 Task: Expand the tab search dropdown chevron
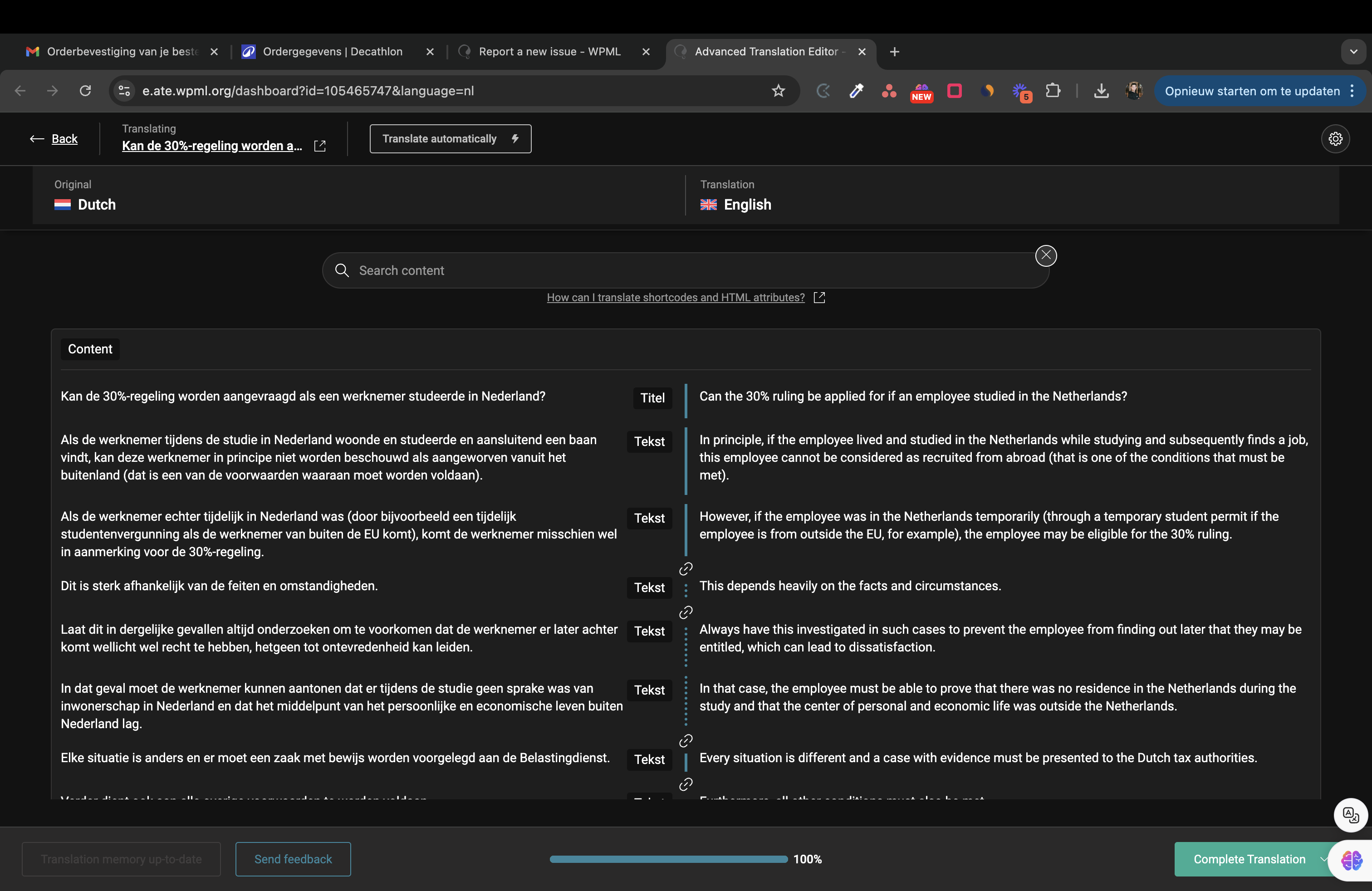(1353, 51)
